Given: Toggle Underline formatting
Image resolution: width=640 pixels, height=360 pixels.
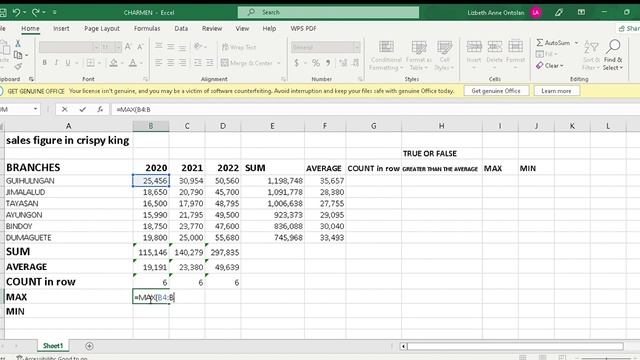Looking at the screenshot, I should (68, 63).
